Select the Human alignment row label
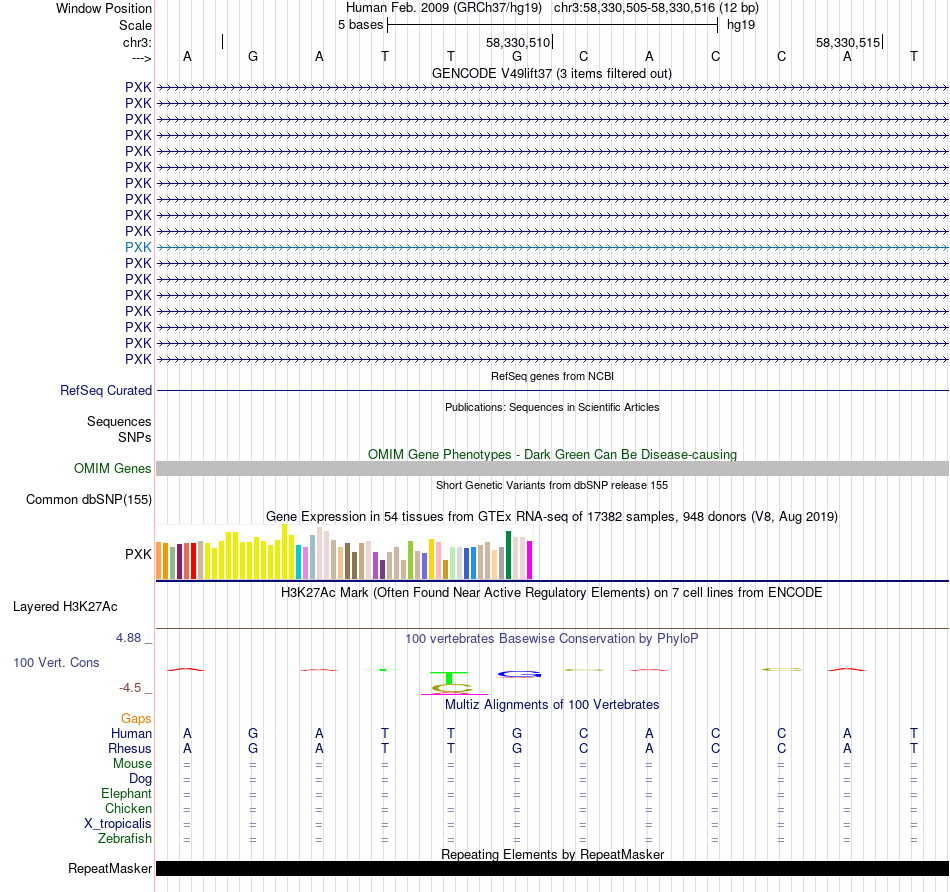The height and width of the screenshot is (892, 950). point(131,734)
